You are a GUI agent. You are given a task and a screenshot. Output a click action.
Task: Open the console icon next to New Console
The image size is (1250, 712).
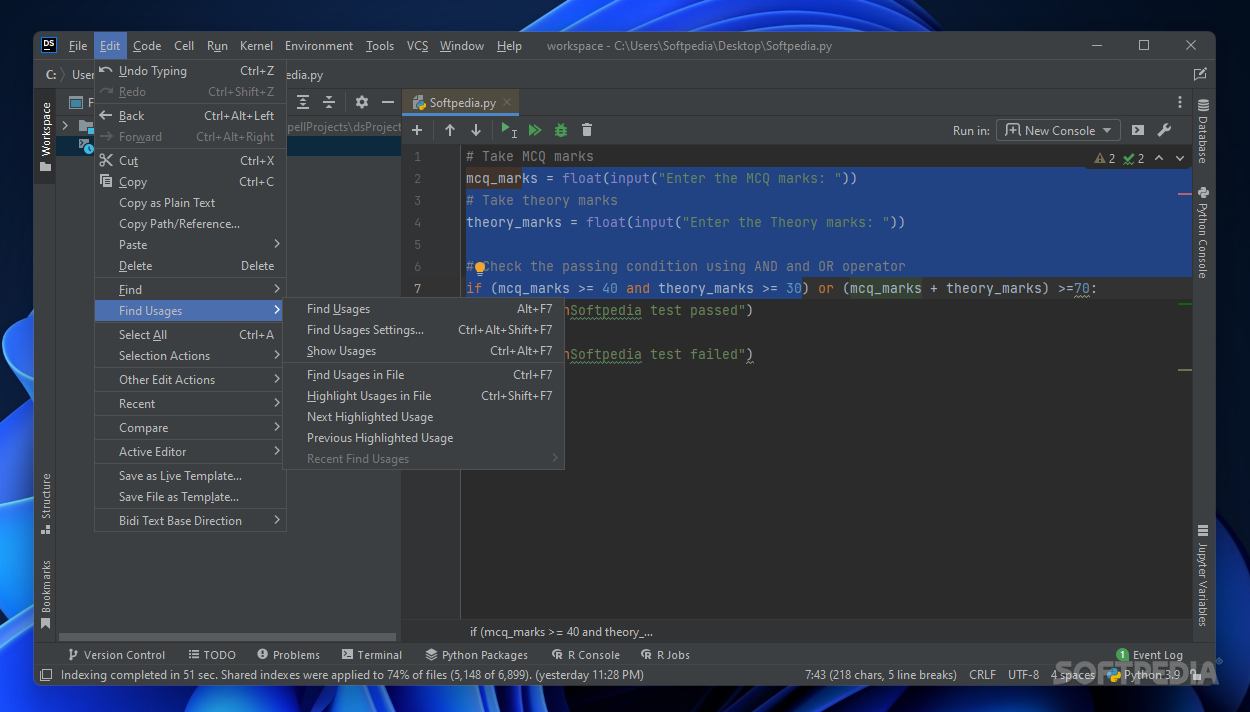point(1138,131)
